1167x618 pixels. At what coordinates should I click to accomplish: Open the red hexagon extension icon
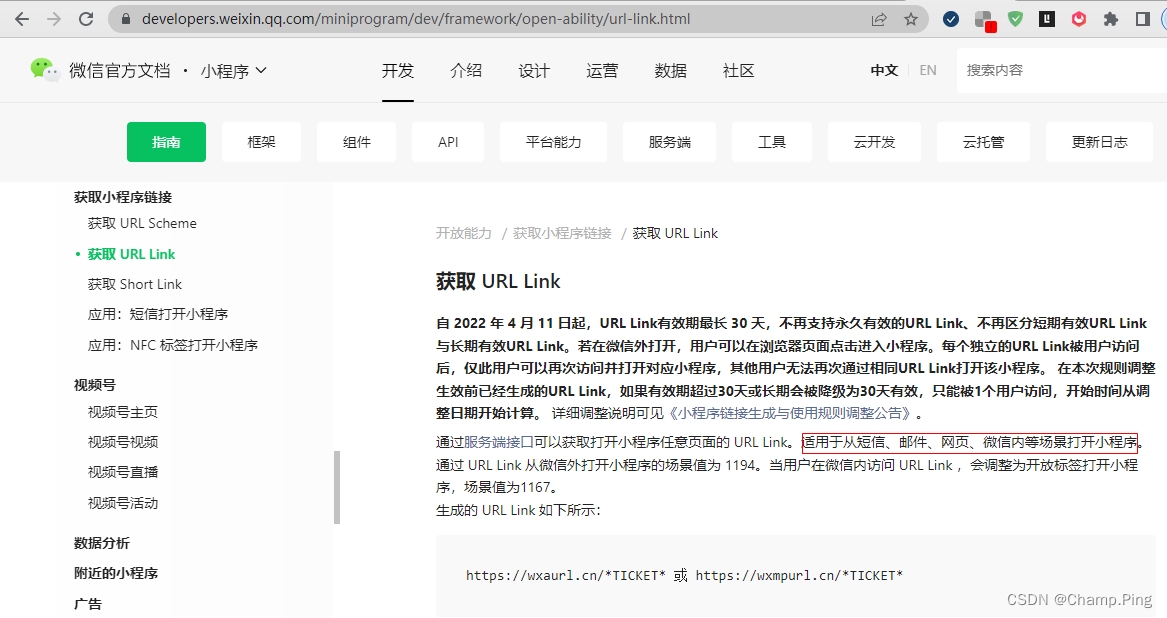(1078, 19)
